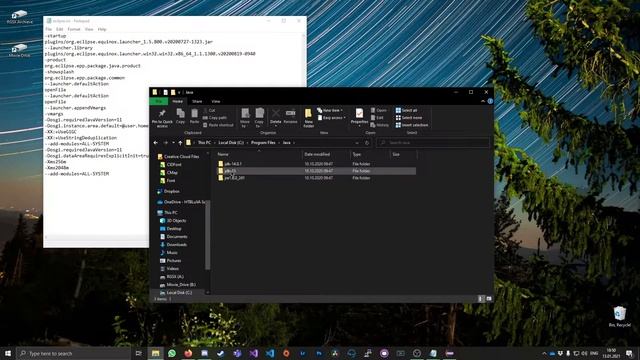
Task: Open Easy access dropdown
Action: click(331, 118)
